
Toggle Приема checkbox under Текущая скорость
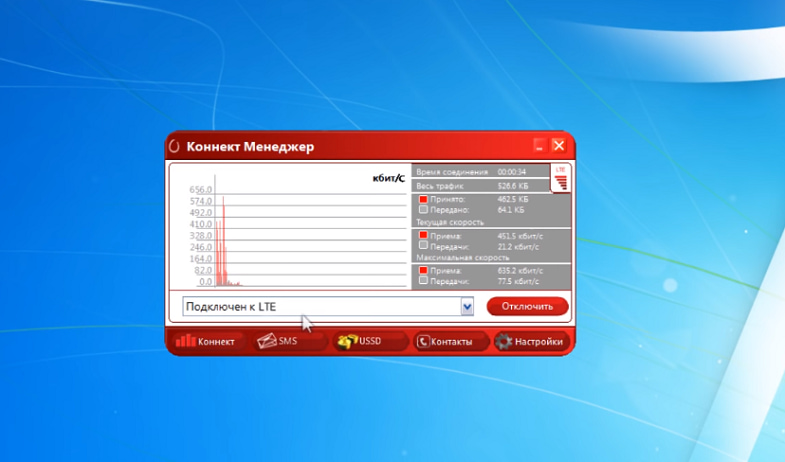423,235
